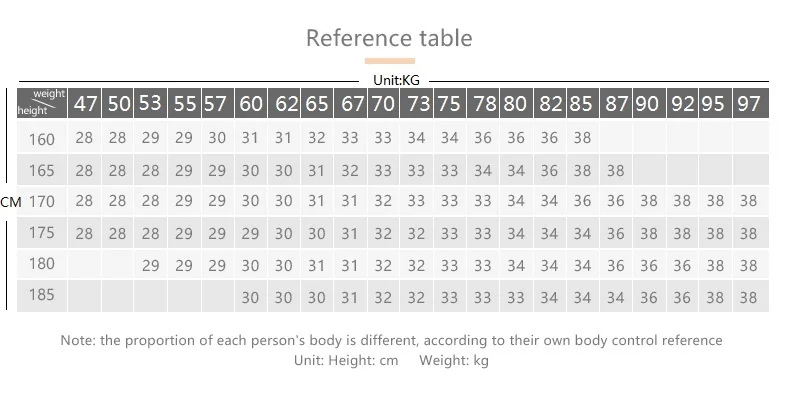Click the 'Unit: Height: cm' text
790x395 pixels.
point(346,360)
